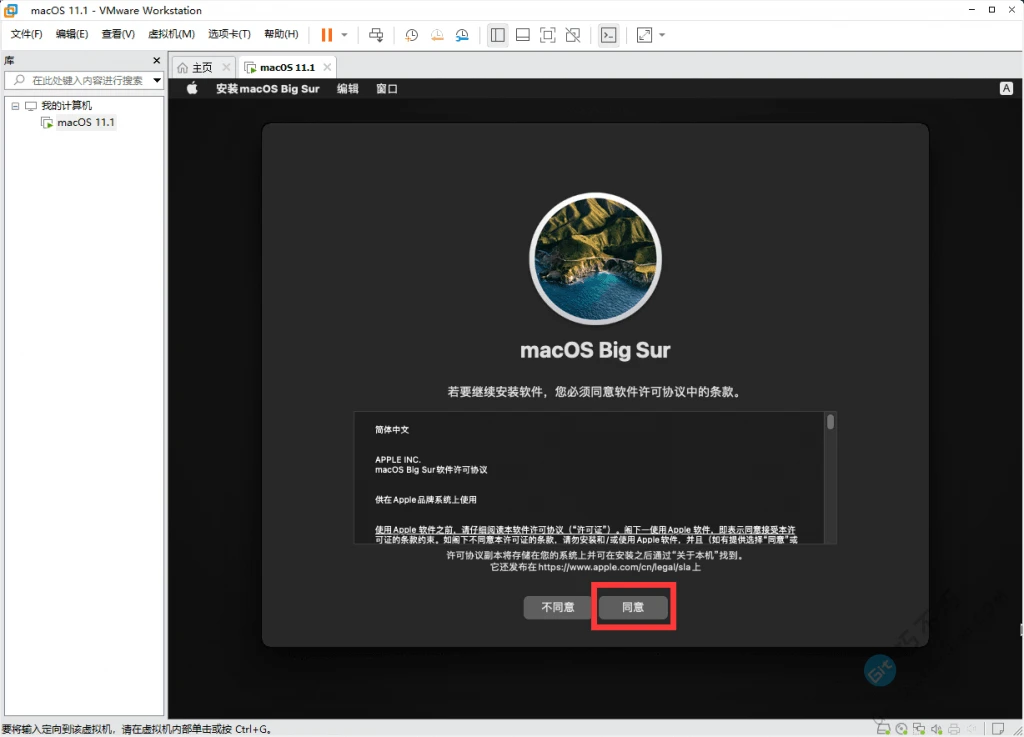The height and width of the screenshot is (737, 1024).
Task: Click the APPLE INC. line in the license
Action: (398, 460)
